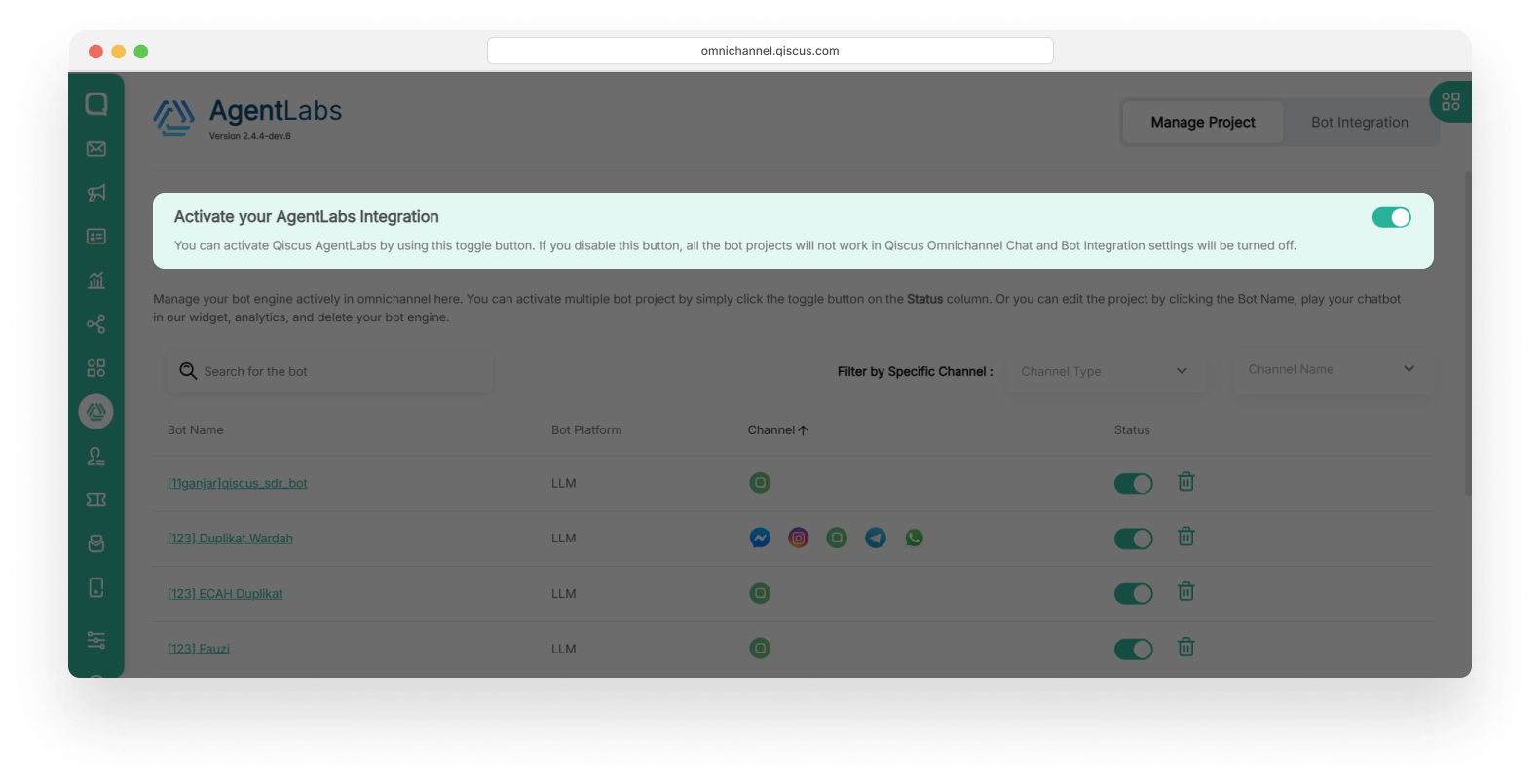The image size is (1540, 784).
Task: Click the WhatsApp channel icon for Duplikat Wardah
Action: [x=915, y=538]
